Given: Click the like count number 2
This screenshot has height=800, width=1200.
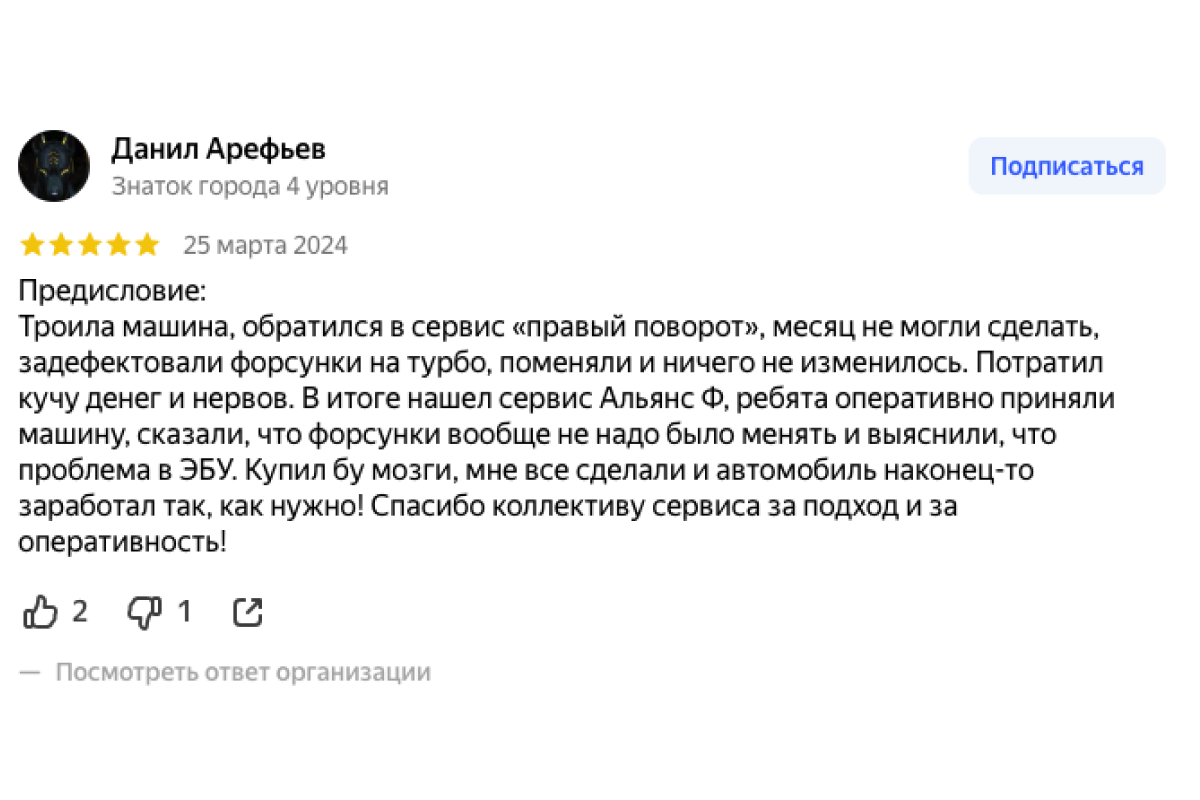Looking at the screenshot, I should click(x=80, y=612).
